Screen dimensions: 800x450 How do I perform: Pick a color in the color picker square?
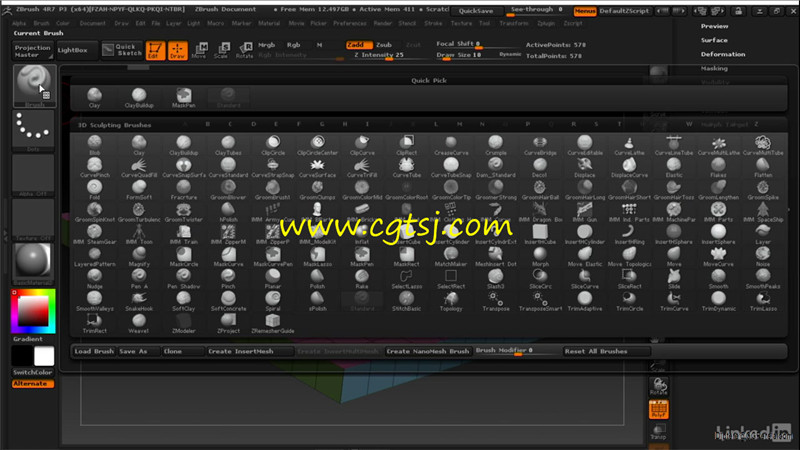coord(33,311)
